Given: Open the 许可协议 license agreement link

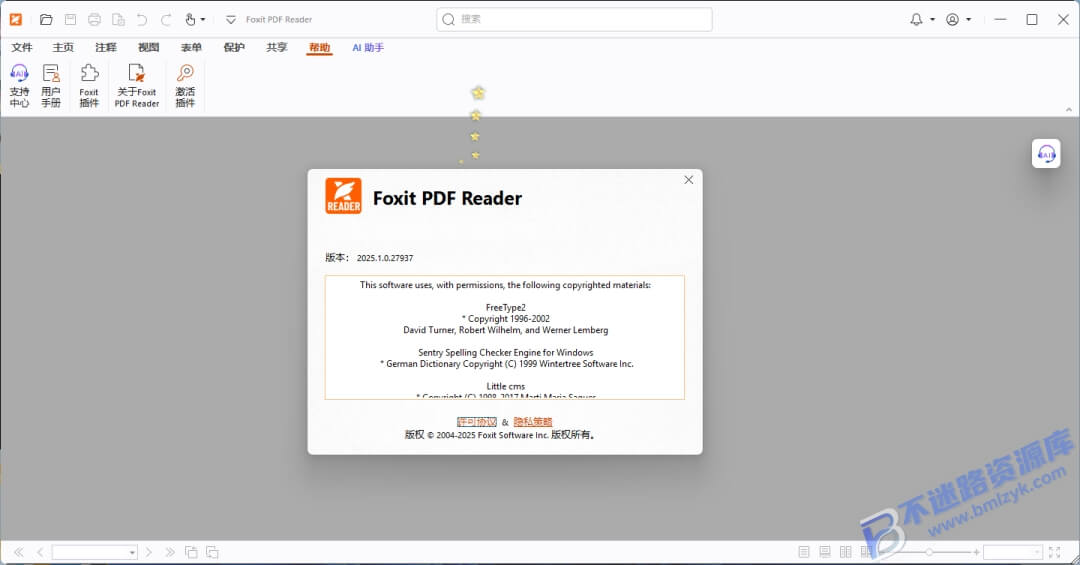Looking at the screenshot, I should [x=477, y=422].
